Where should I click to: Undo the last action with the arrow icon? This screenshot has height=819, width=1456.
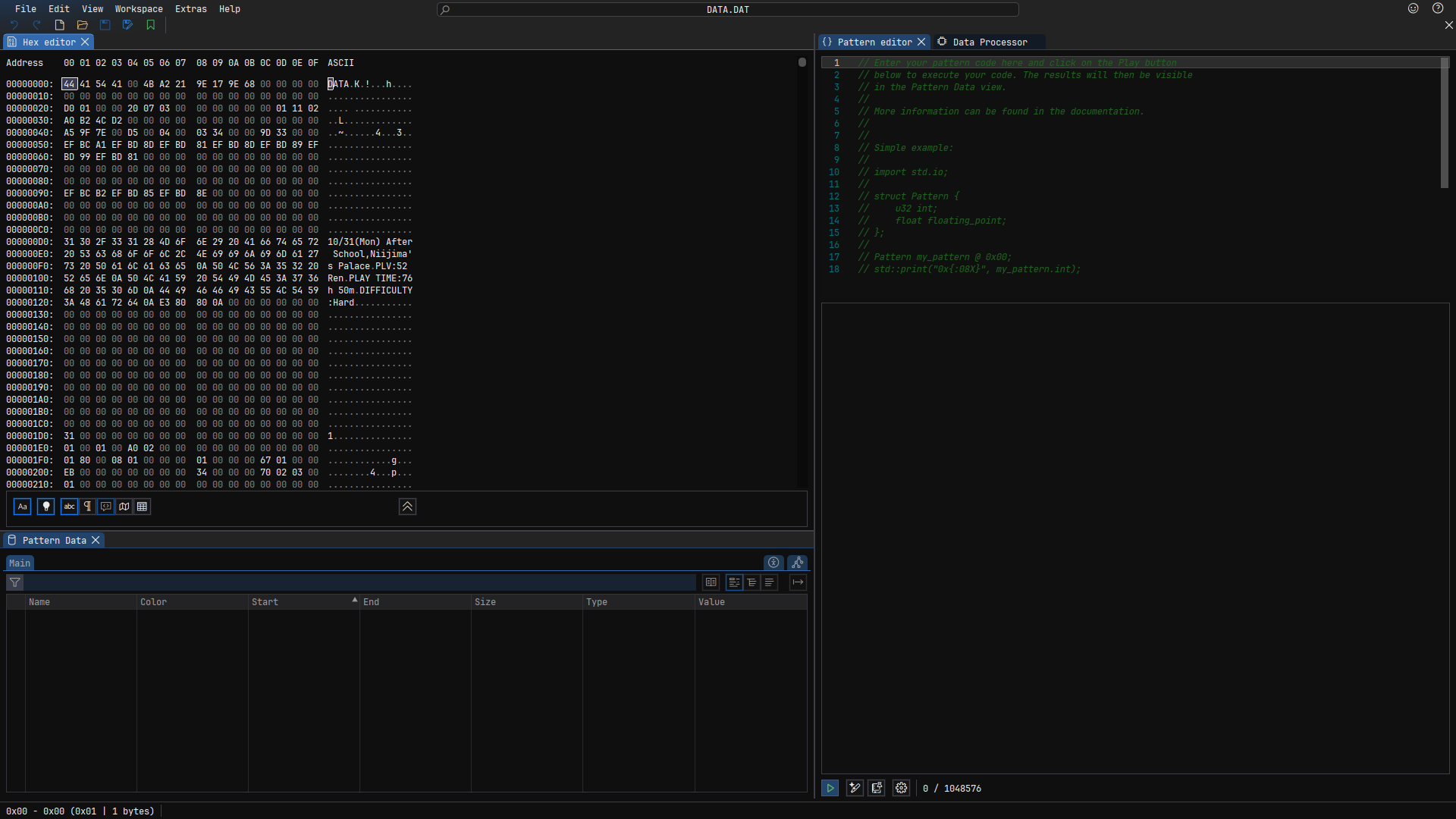[x=14, y=25]
